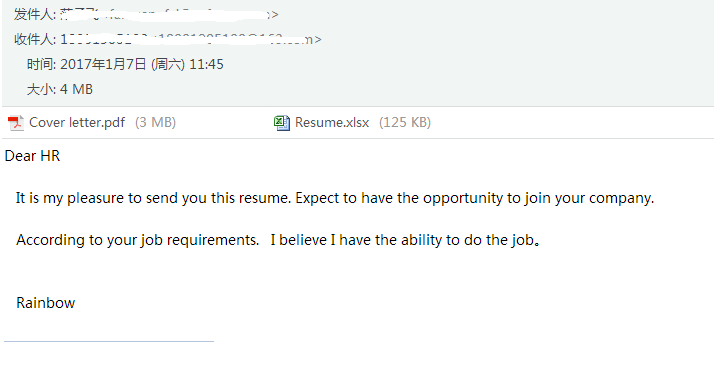Click the 11:45 time value
Viewport: 714px width, 380px height.
pyautogui.click(x=206, y=64)
